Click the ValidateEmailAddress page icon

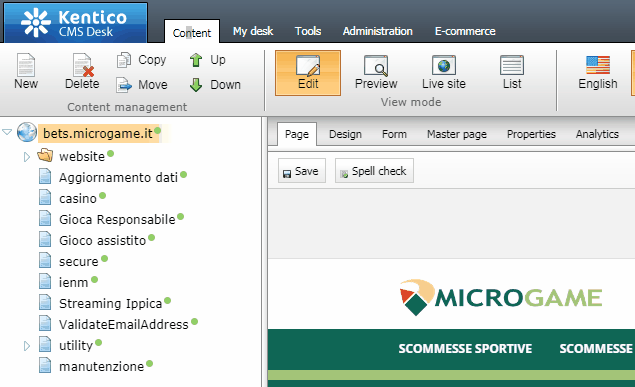(45, 324)
